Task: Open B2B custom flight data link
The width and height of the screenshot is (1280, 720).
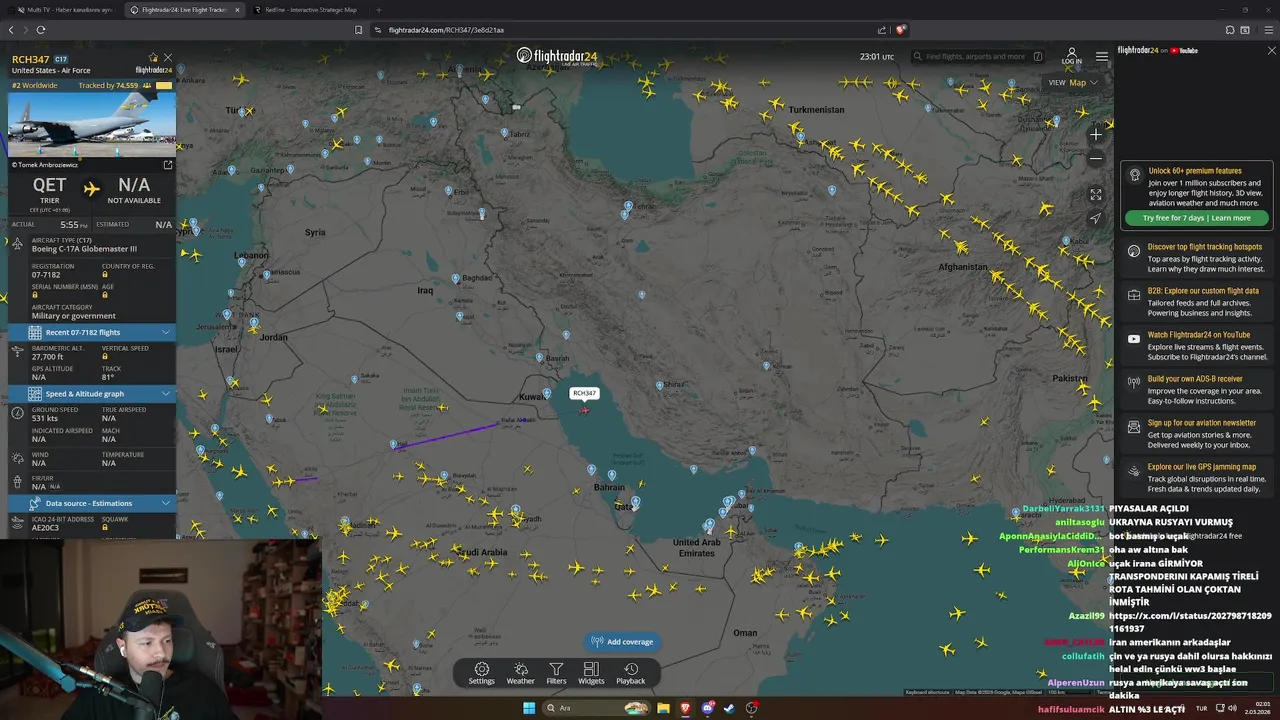Action: [x=1196, y=301]
